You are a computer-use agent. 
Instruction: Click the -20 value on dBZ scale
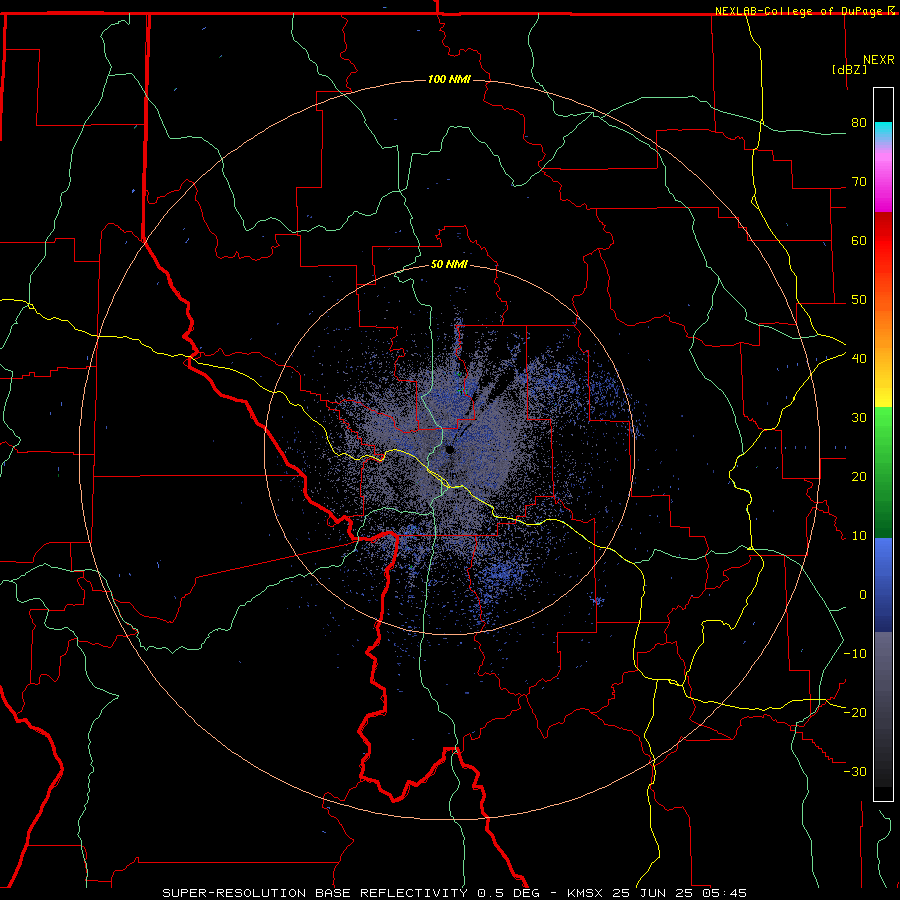[855, 712]
